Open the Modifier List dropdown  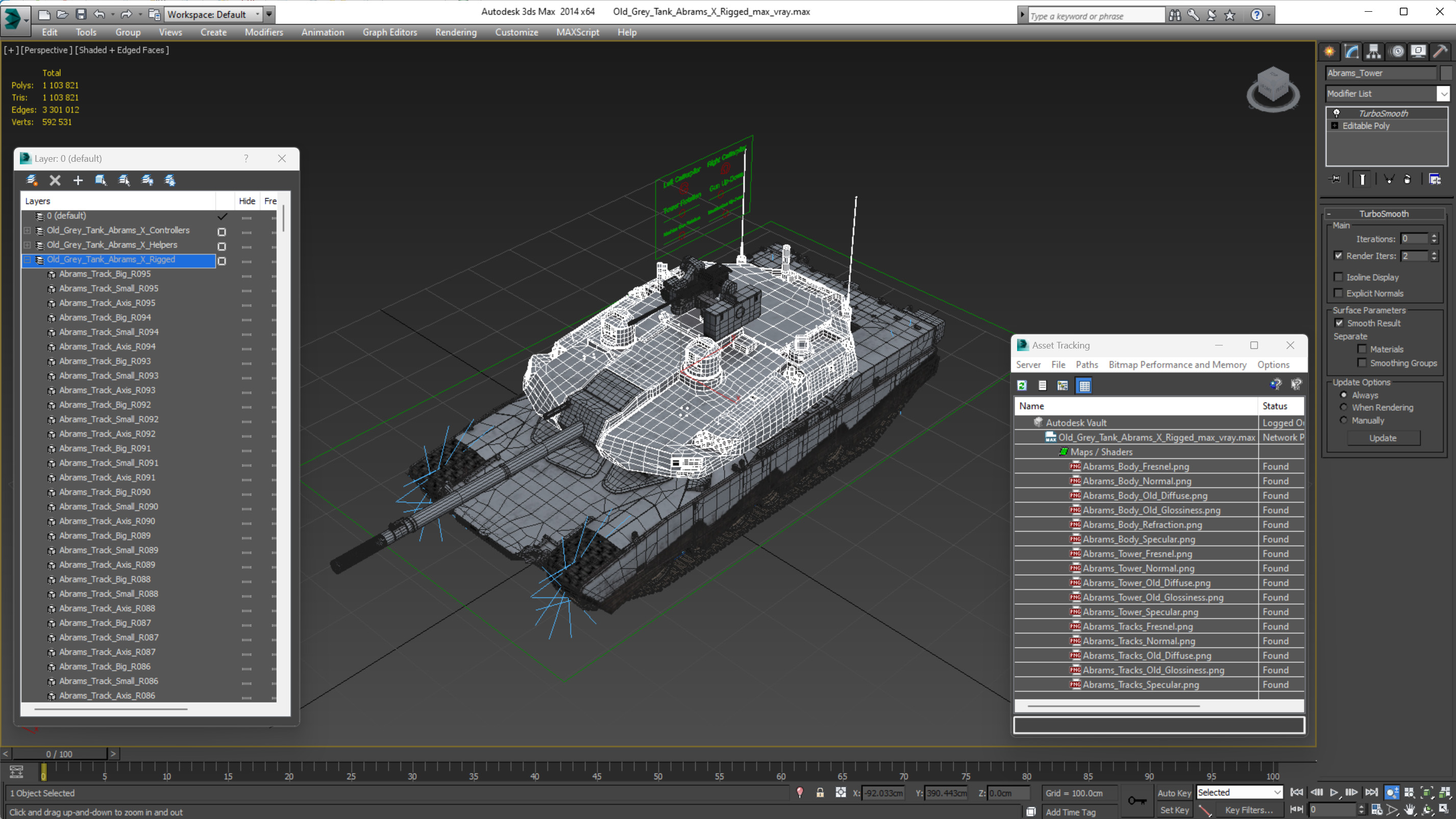tap(1444, 93)
